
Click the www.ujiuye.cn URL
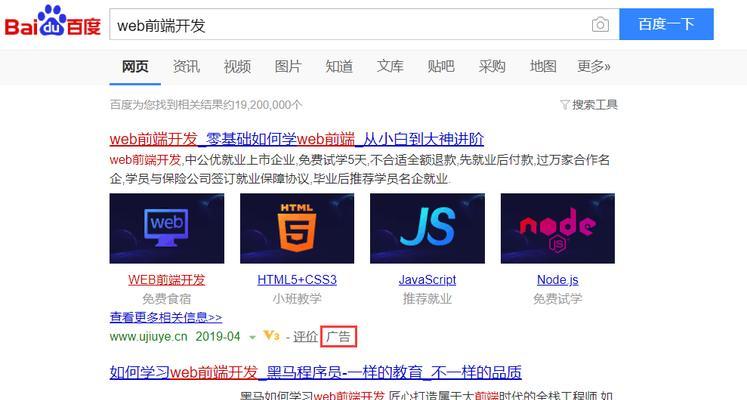point(149,337)
